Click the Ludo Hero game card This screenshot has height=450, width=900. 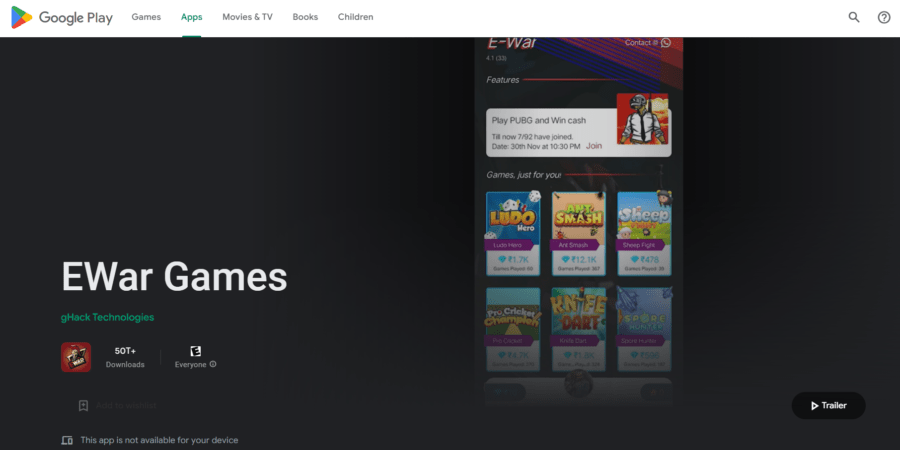tap(513, 233)
